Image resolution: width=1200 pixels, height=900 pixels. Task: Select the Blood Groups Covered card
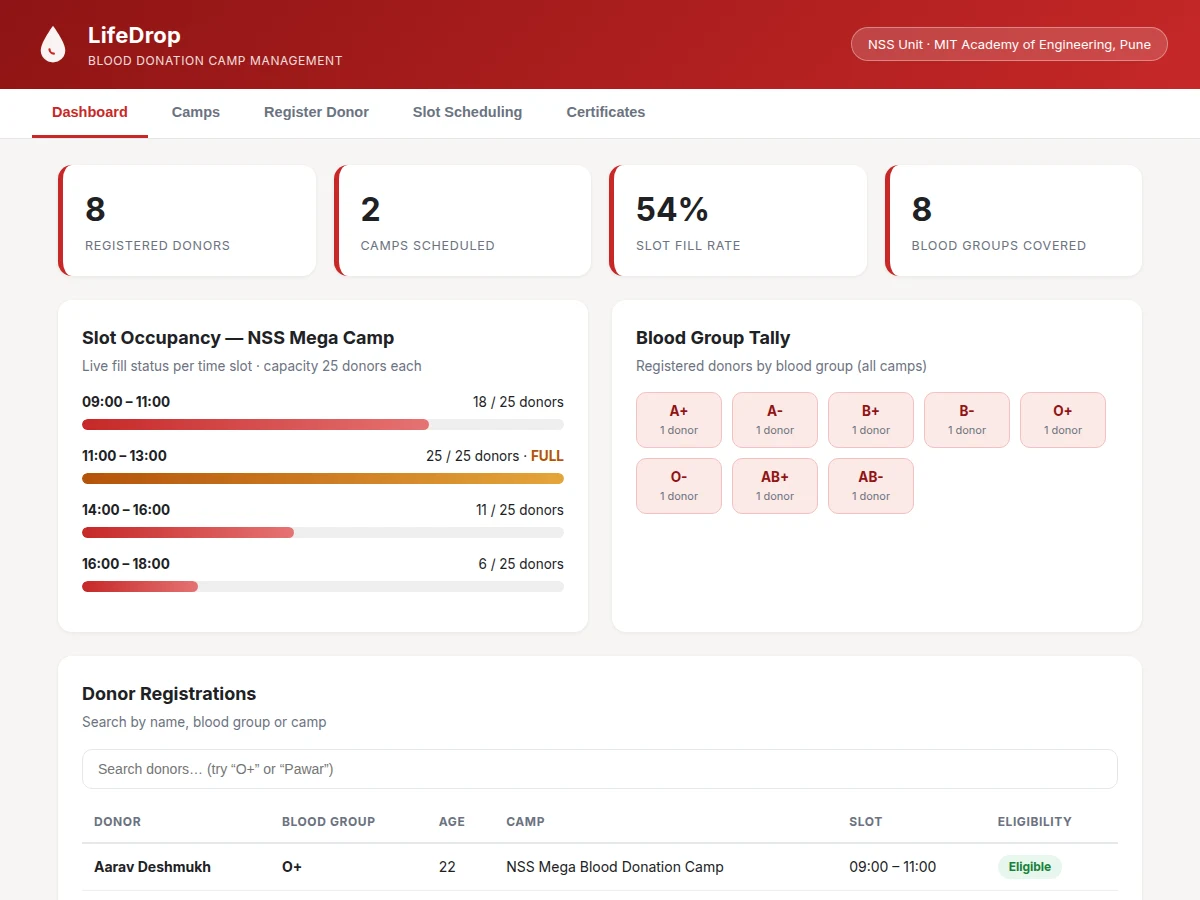click(1014, 220)
